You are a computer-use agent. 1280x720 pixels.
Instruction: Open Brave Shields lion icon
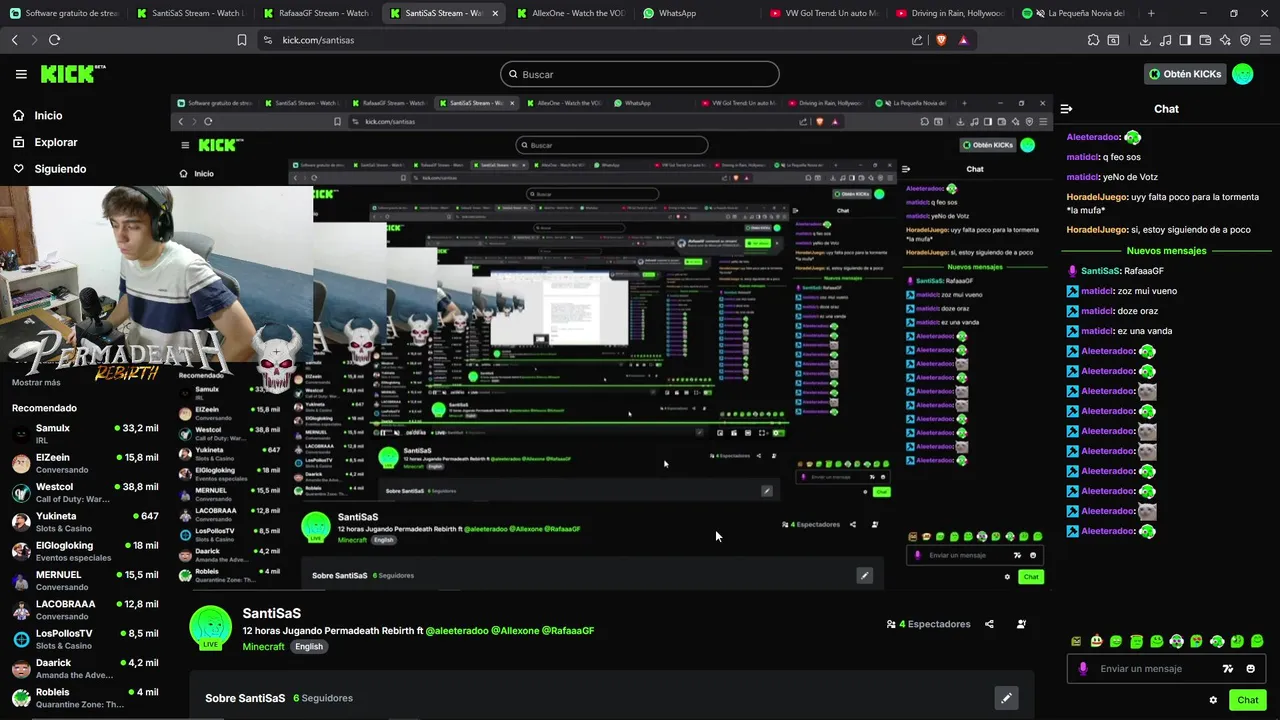pos(940,40)
